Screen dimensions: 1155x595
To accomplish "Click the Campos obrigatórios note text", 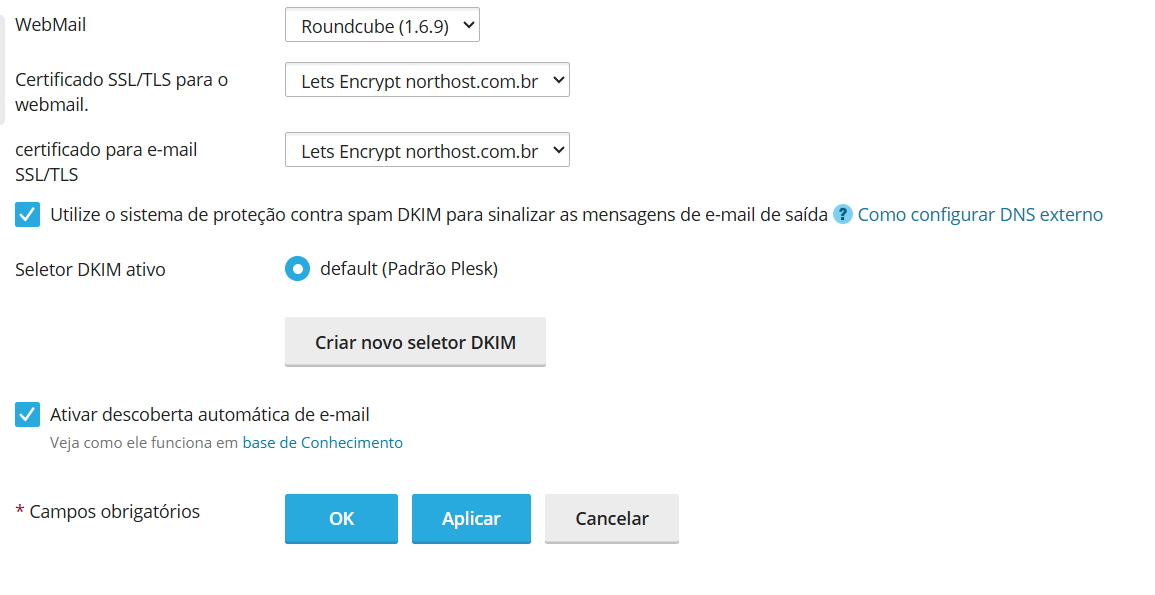I will pyautogui.click(x=114, y=511).
